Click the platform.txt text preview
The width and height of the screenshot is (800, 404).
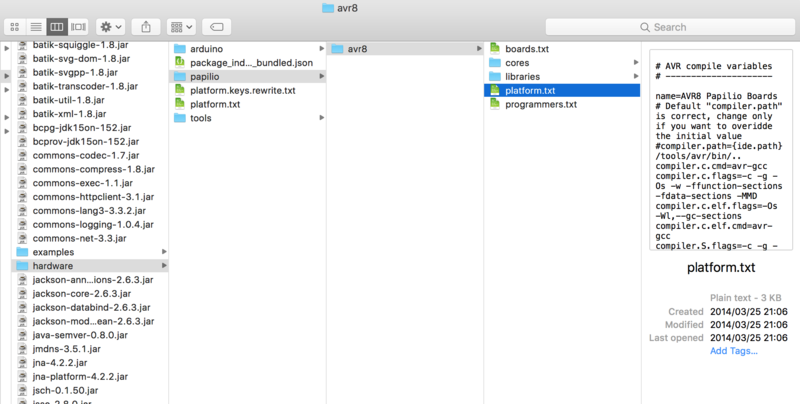coord(721,149)
